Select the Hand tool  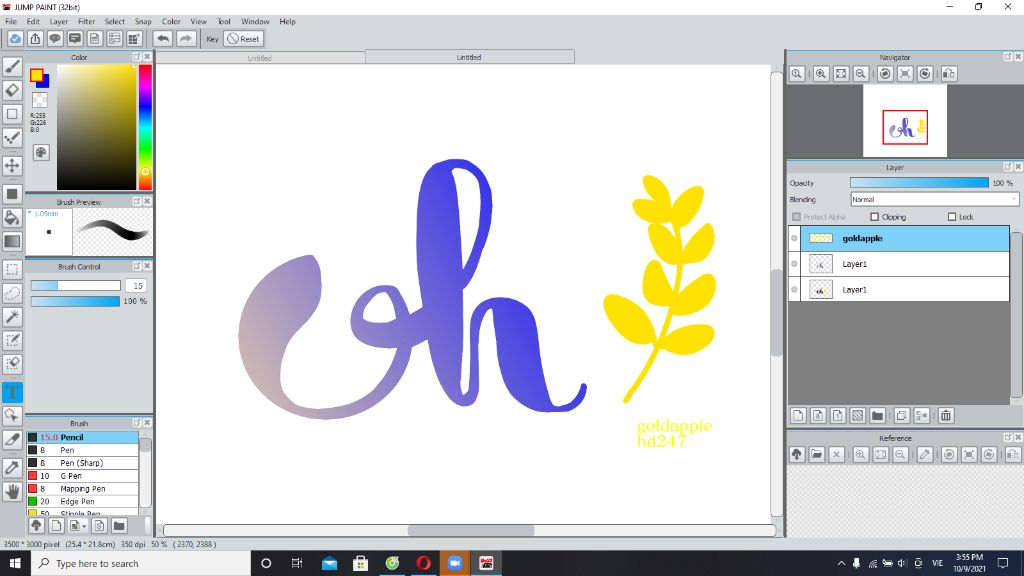[x=12, y=491]
